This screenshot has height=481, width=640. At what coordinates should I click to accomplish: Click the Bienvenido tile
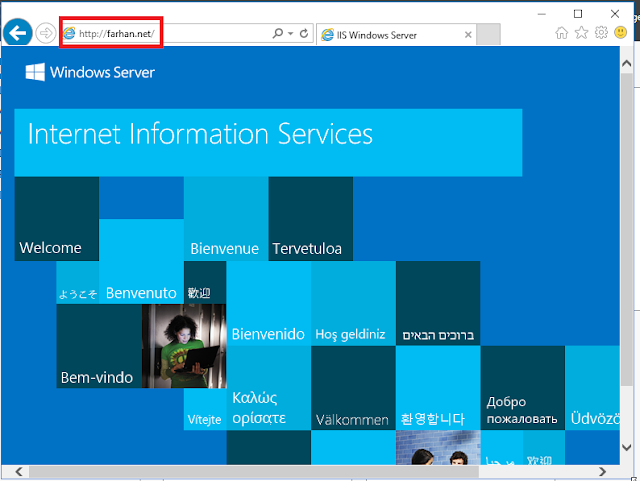pyautogui.click(x=269, y=303)
